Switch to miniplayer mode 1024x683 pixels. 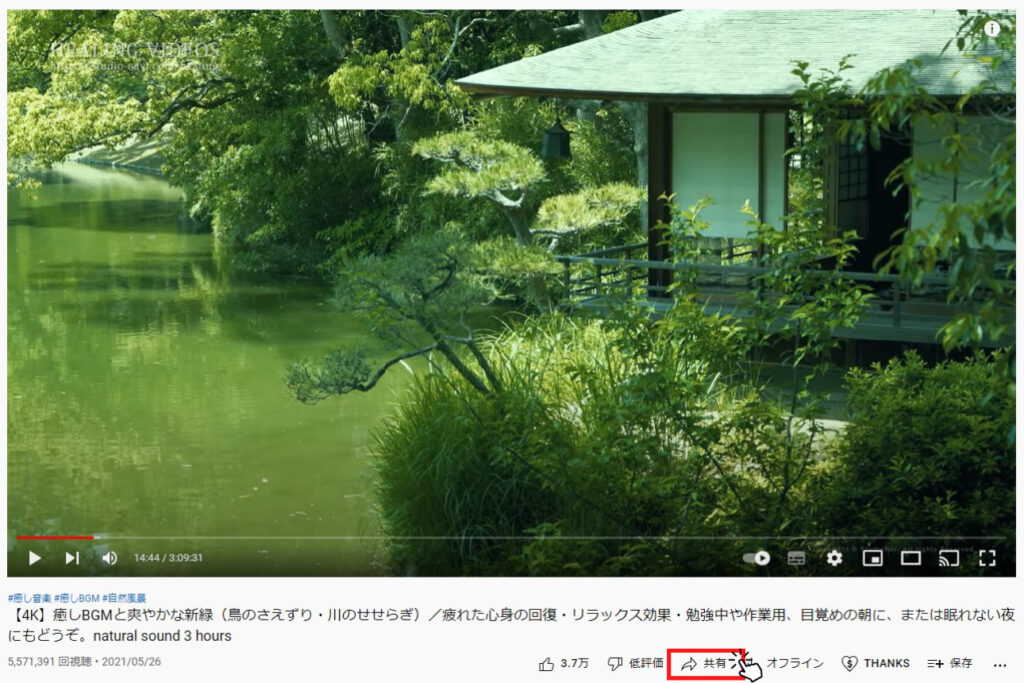[872, 558]
